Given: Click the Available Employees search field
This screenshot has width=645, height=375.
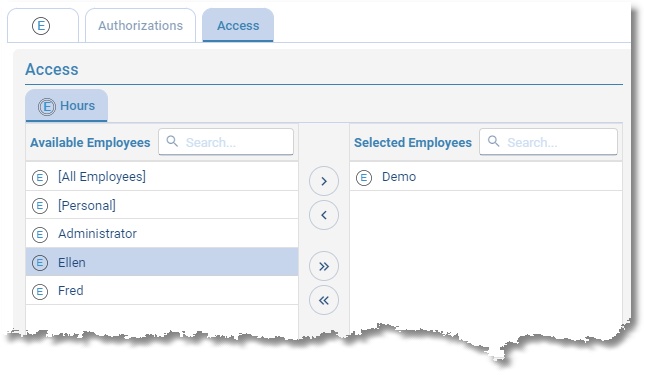Looking at the screenshot, I should (226, 142).
